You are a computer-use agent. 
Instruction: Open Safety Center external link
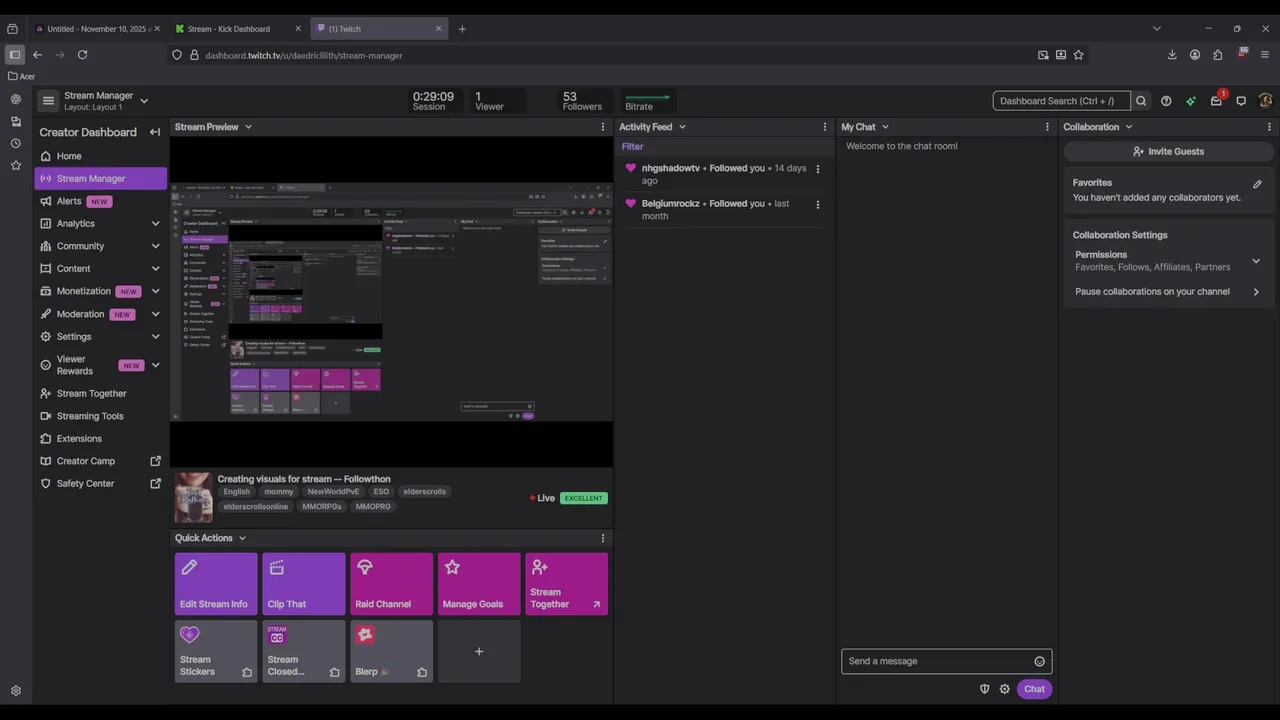coord(100,484)
